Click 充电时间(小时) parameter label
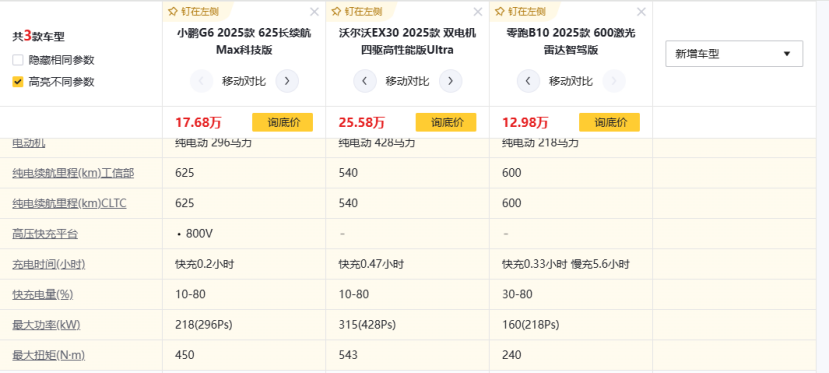This screenshot has width=829, height=373. tap(49, 264)
